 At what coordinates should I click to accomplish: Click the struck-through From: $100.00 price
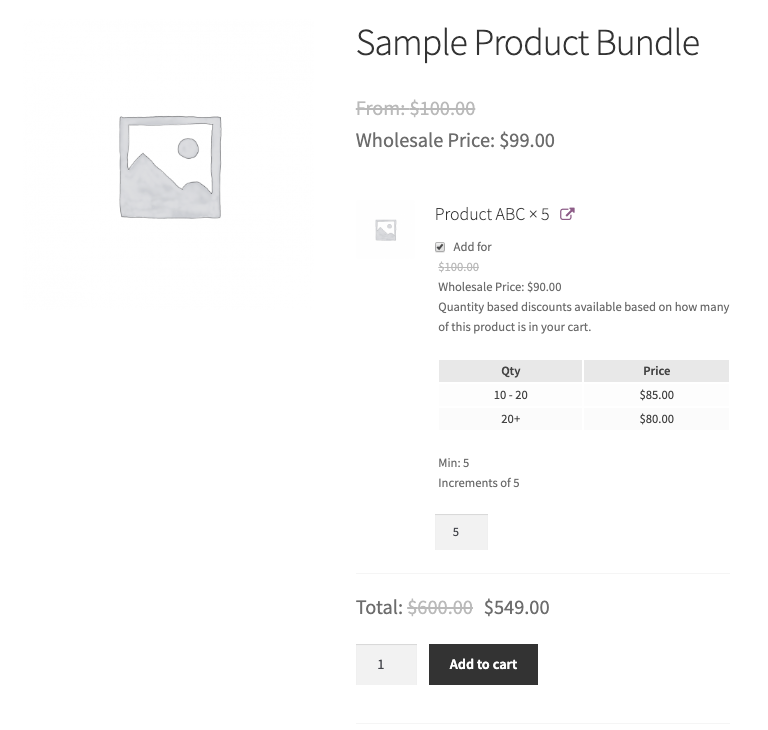tap(415, 109)
